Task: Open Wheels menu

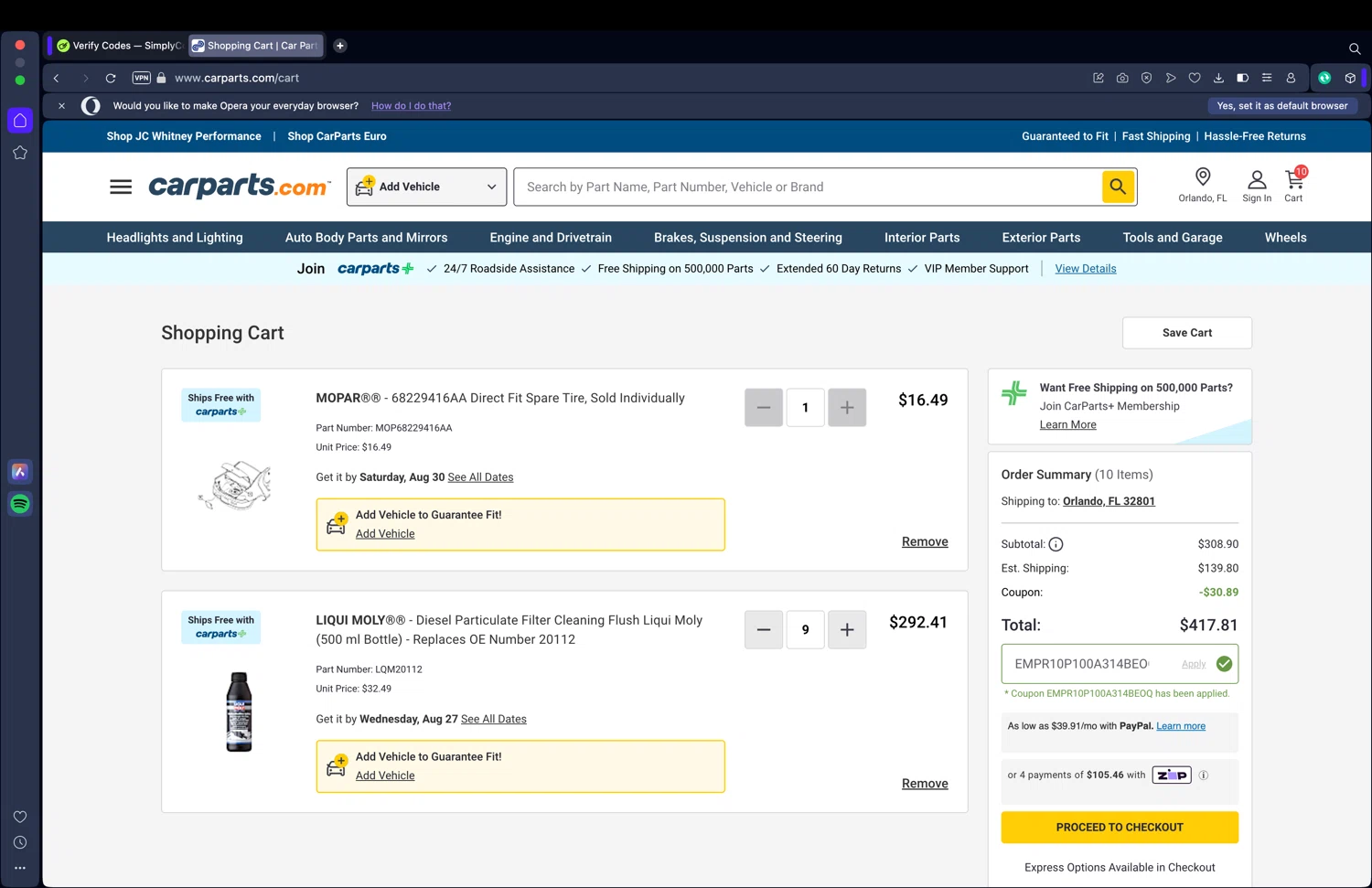Action: coord(1285,238)
